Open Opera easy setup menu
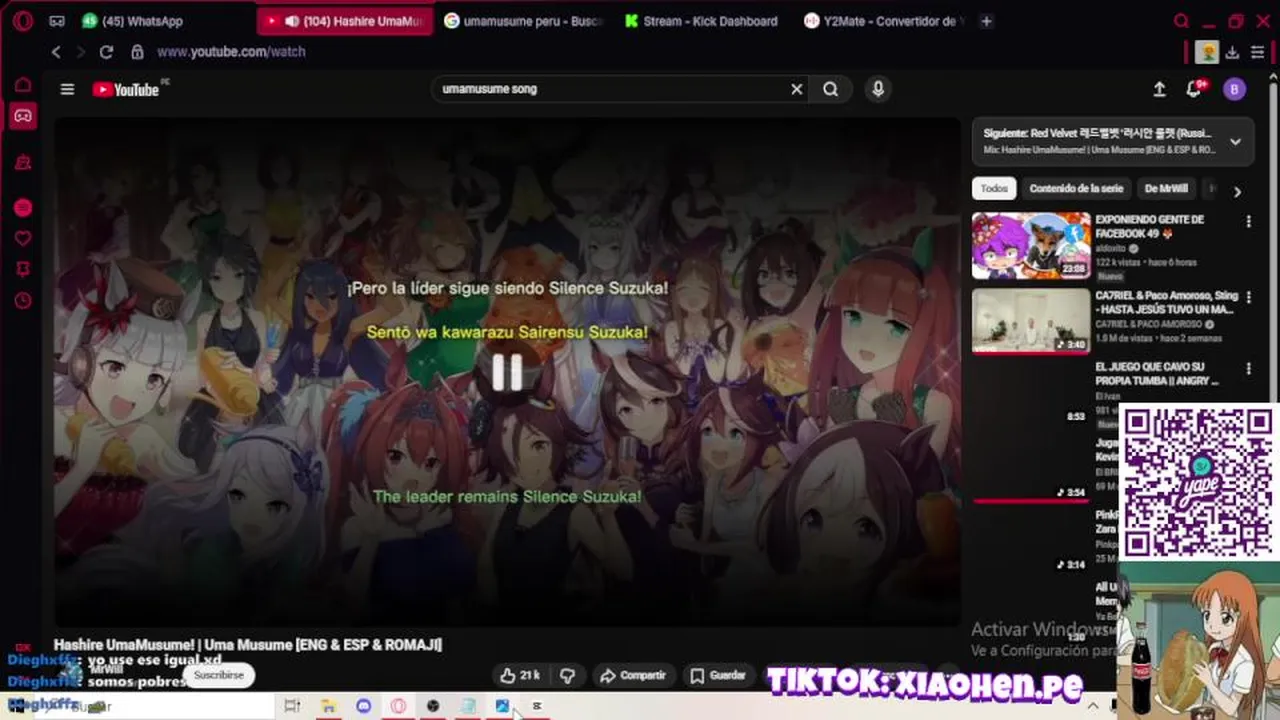Viewport: 1280px width, 720px height. pyautogui.click(x=1257, y=52)
